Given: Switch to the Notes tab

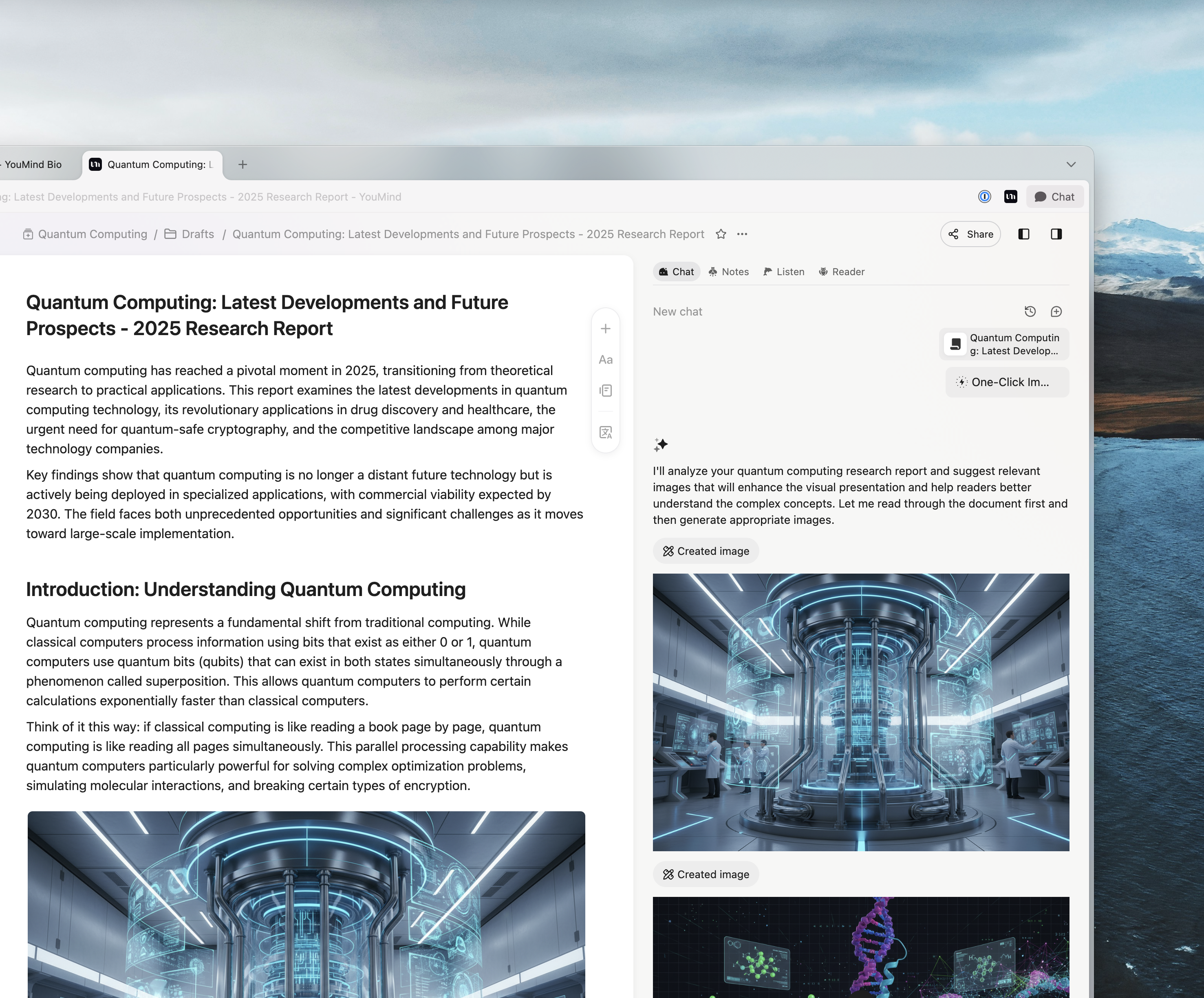Looking at the screenshot, I should coord(729,272).
